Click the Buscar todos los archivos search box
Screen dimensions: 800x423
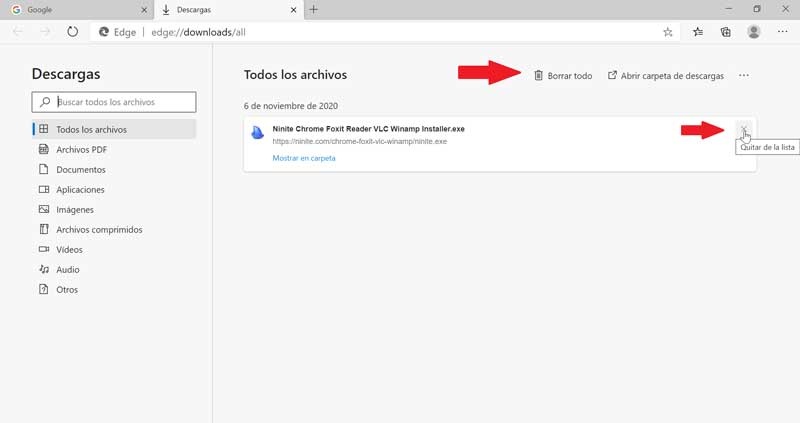[114, 102]
